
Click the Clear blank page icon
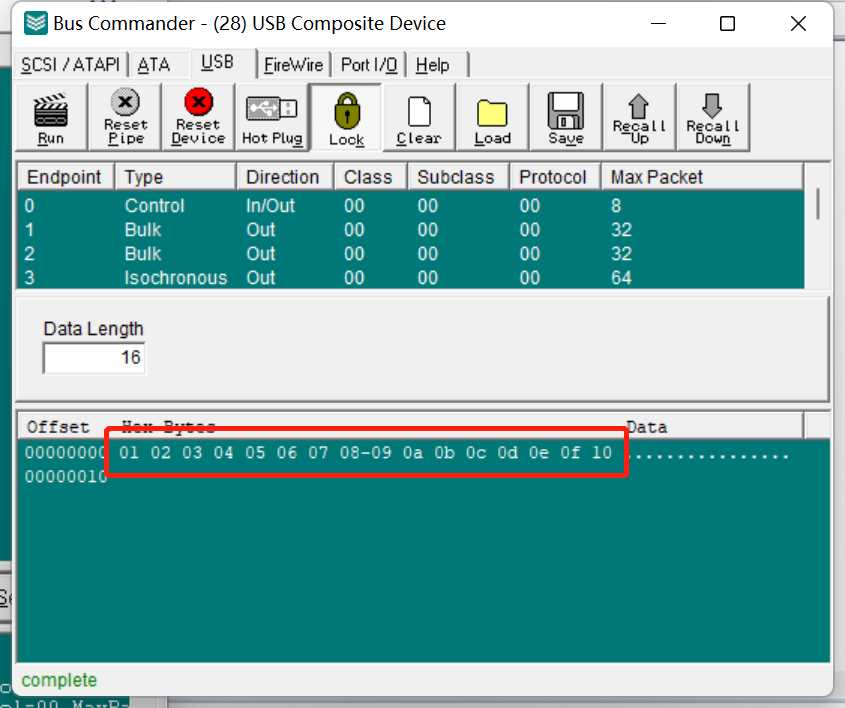419,117
